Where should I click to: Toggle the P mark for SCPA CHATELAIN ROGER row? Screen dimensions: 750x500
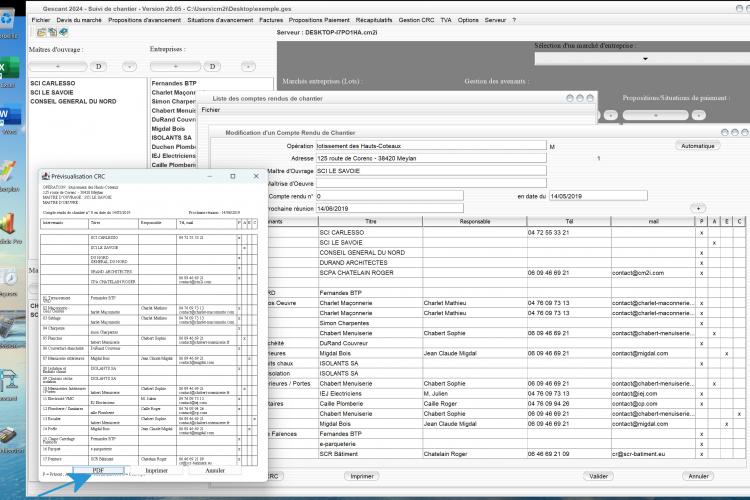pyautogui.click(x=702, y=273)
